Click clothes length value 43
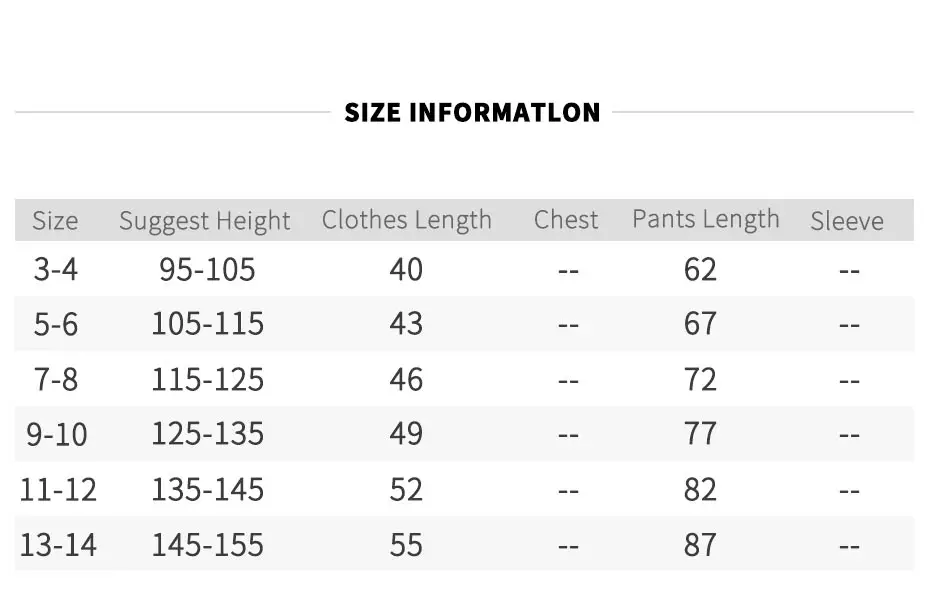Screen dimensions: 930x601 pos(406,324)
